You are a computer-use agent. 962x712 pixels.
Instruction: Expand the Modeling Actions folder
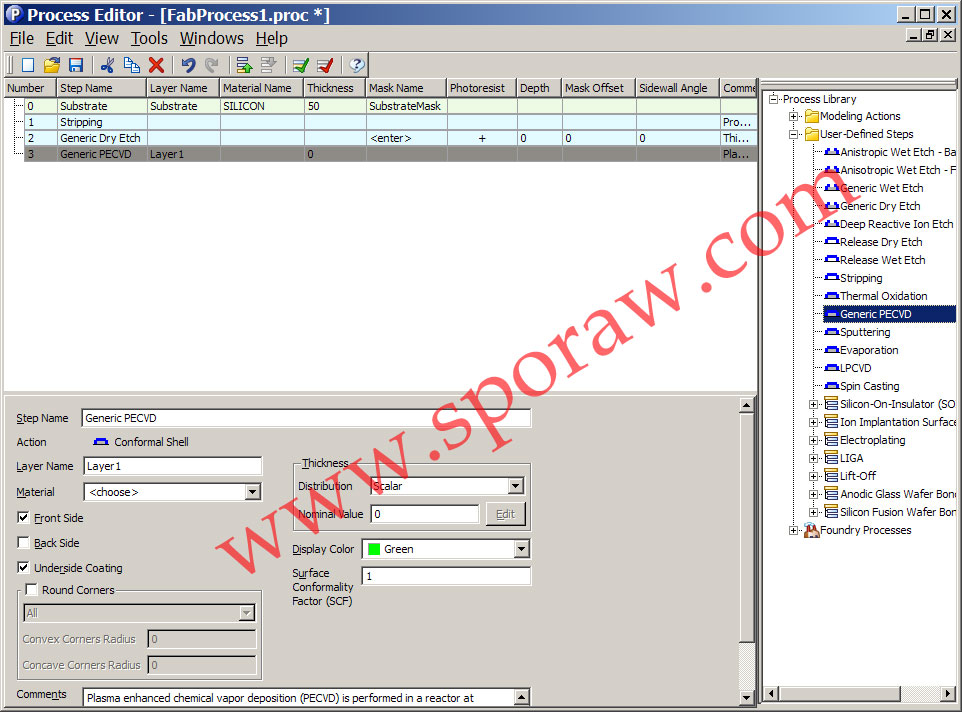[794, 116]
